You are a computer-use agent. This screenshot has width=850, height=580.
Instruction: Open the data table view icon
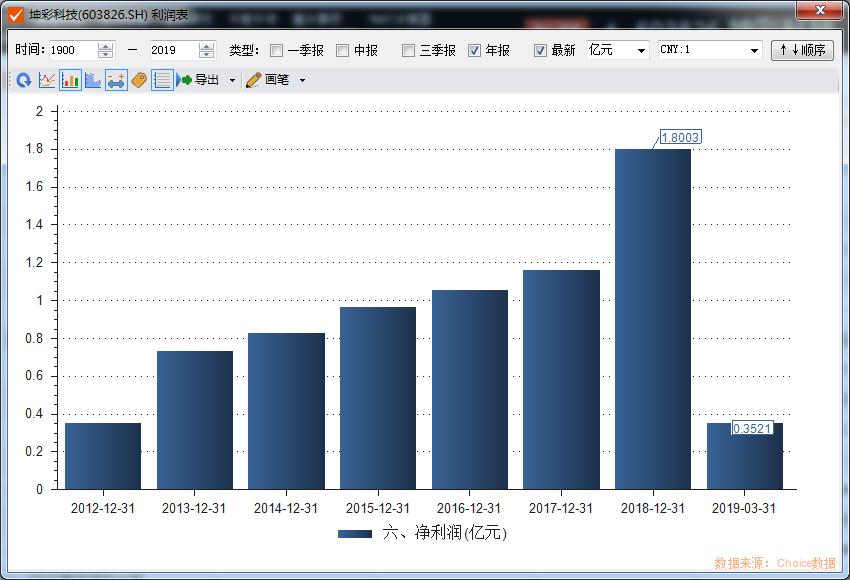161,80
